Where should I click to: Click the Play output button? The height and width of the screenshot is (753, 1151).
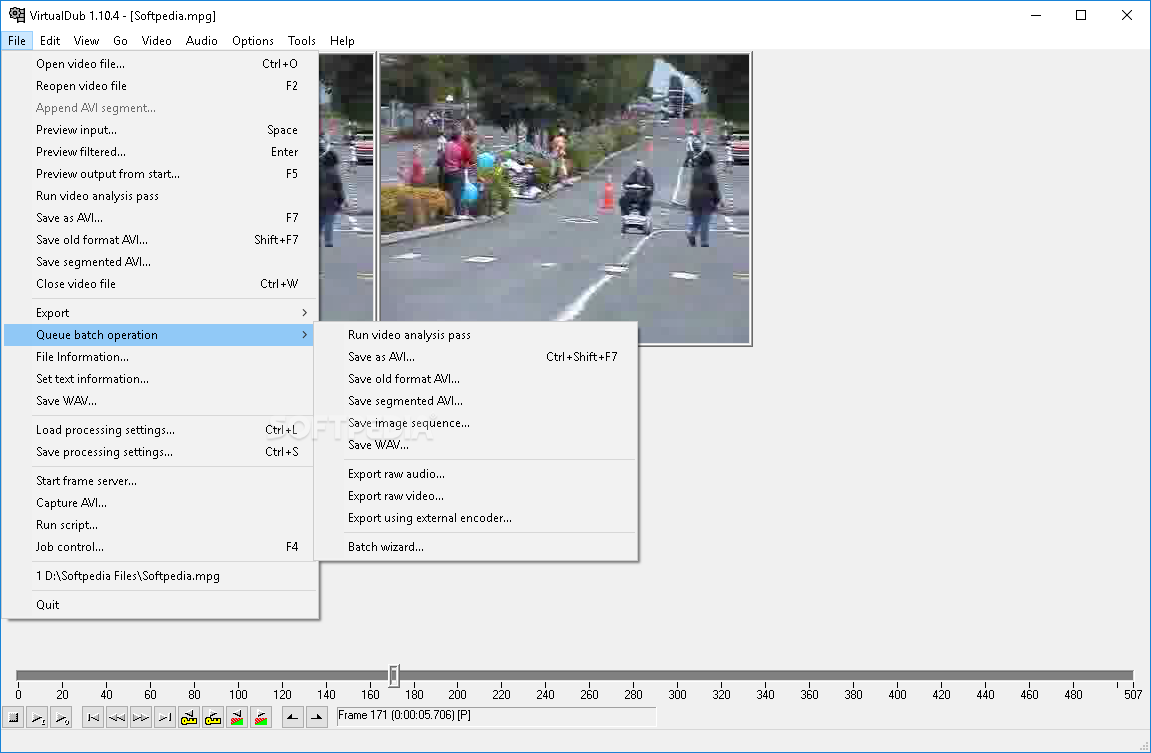(61, 717)
